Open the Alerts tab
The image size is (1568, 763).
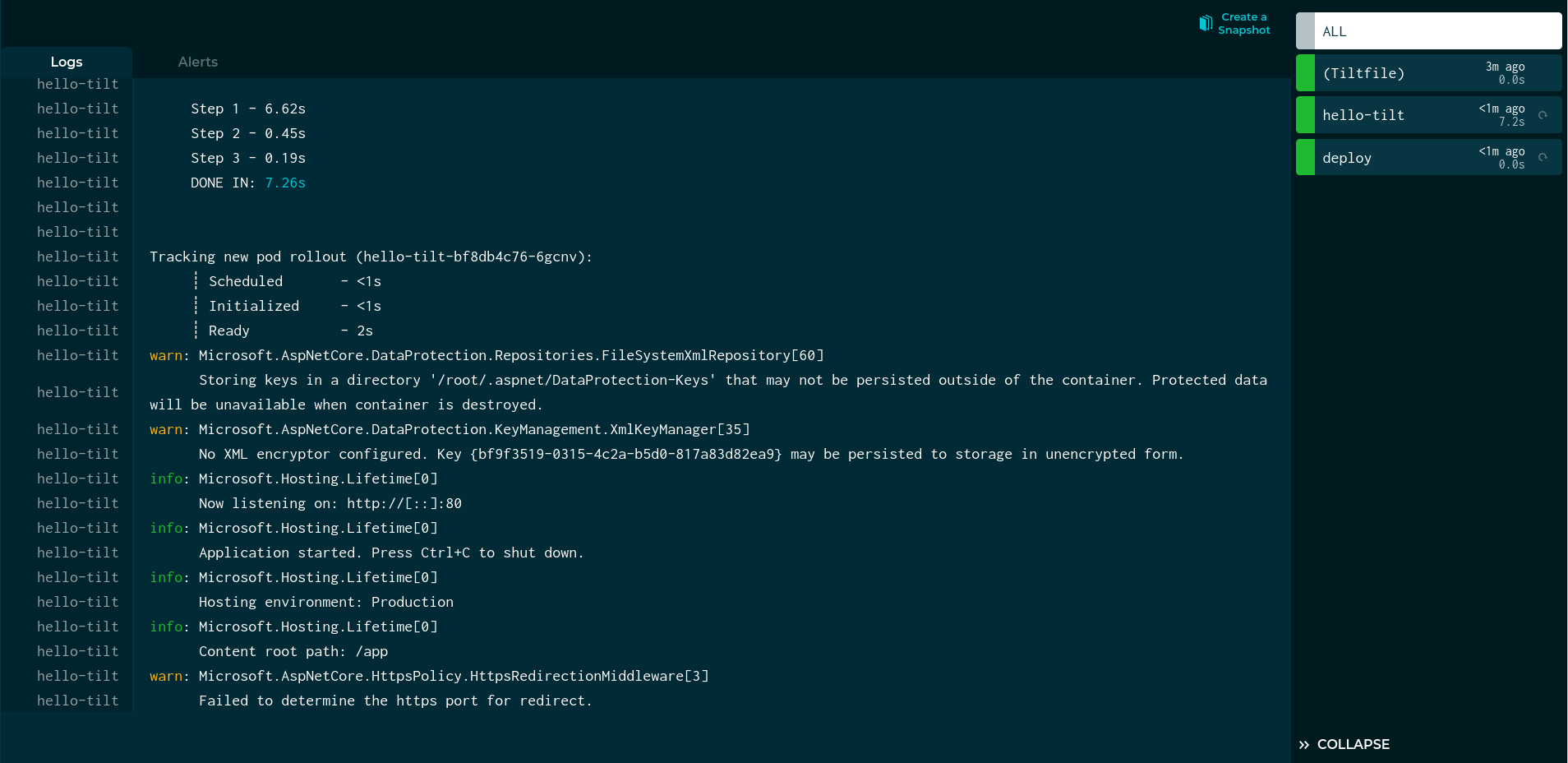pos(198,62)
